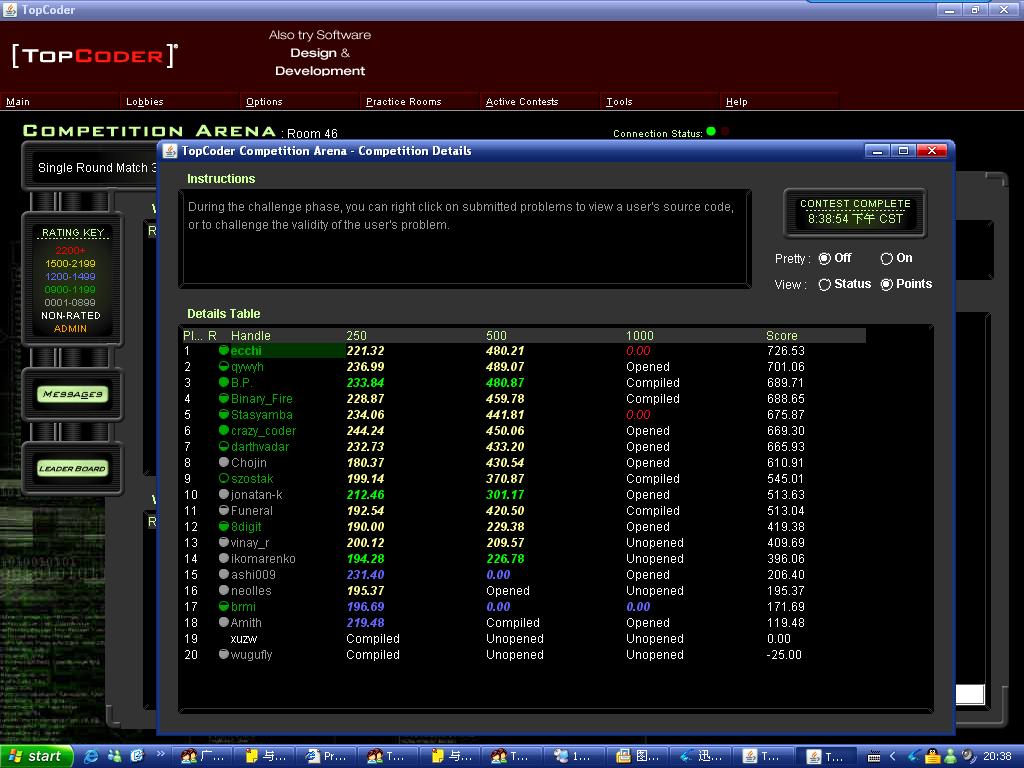1024x768 pixels.
Task: Click wugufly's total score -25.00
Action: pyautogui.click(x=784, y=654)
